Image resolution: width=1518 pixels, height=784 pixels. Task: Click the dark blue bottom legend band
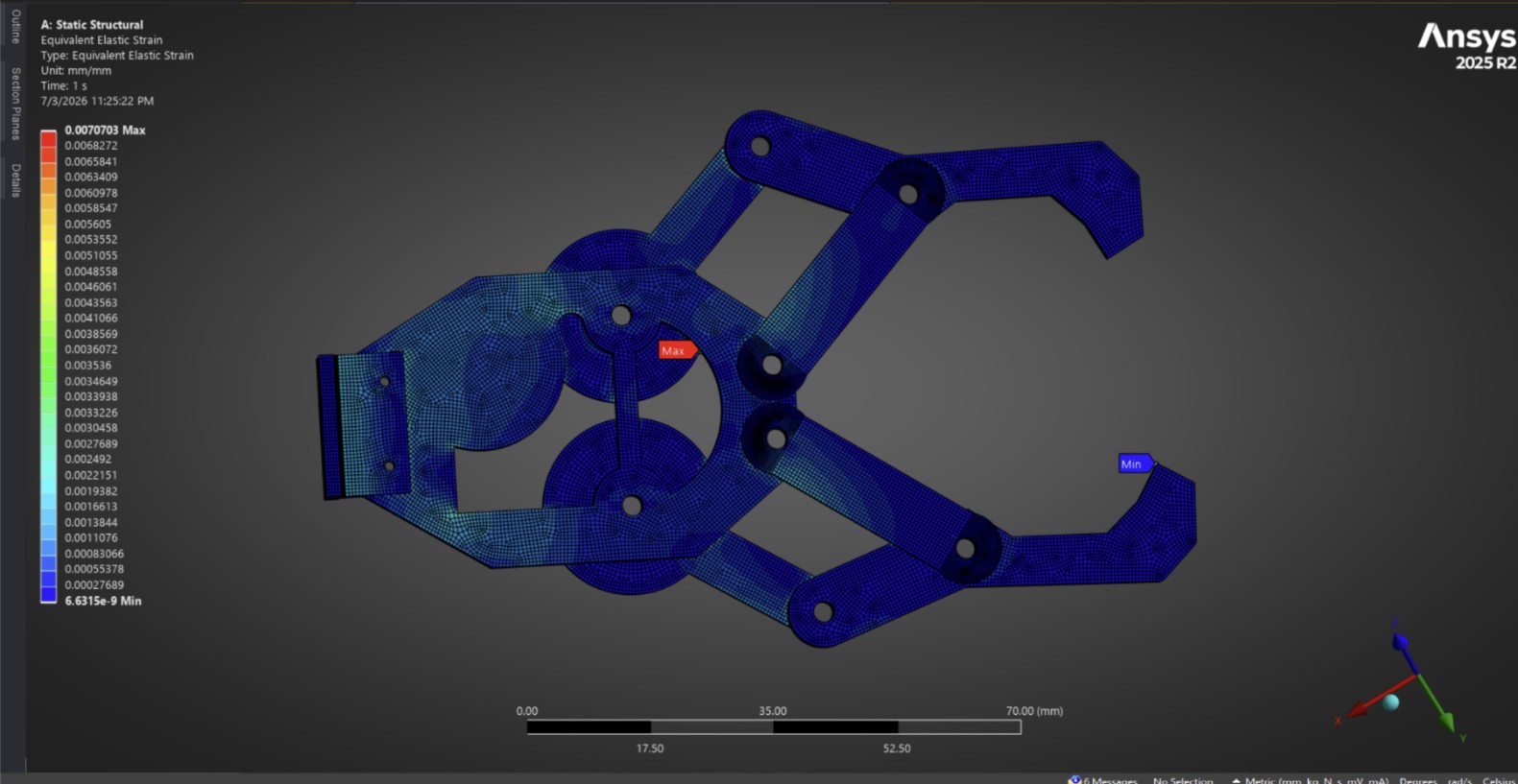click(x=48, y=593)
